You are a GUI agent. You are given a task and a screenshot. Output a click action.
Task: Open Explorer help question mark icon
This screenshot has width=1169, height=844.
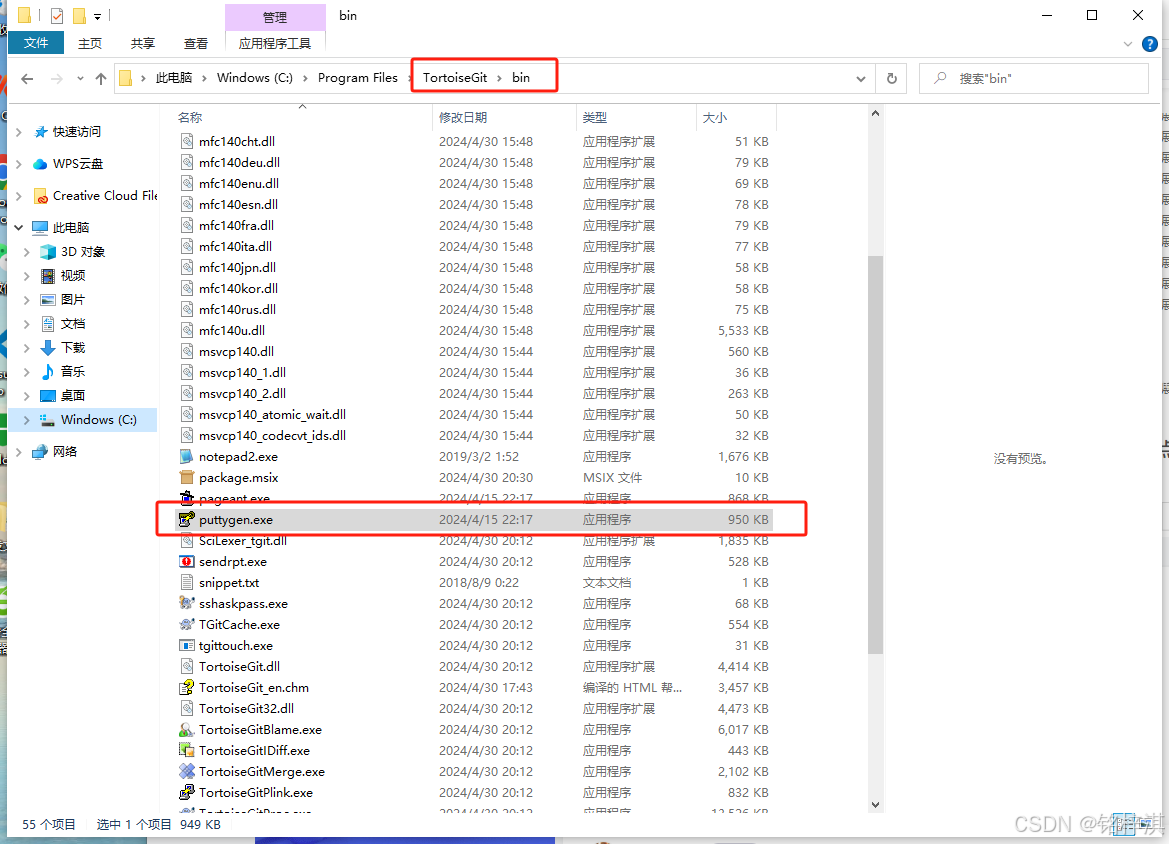pos(1150,44)
